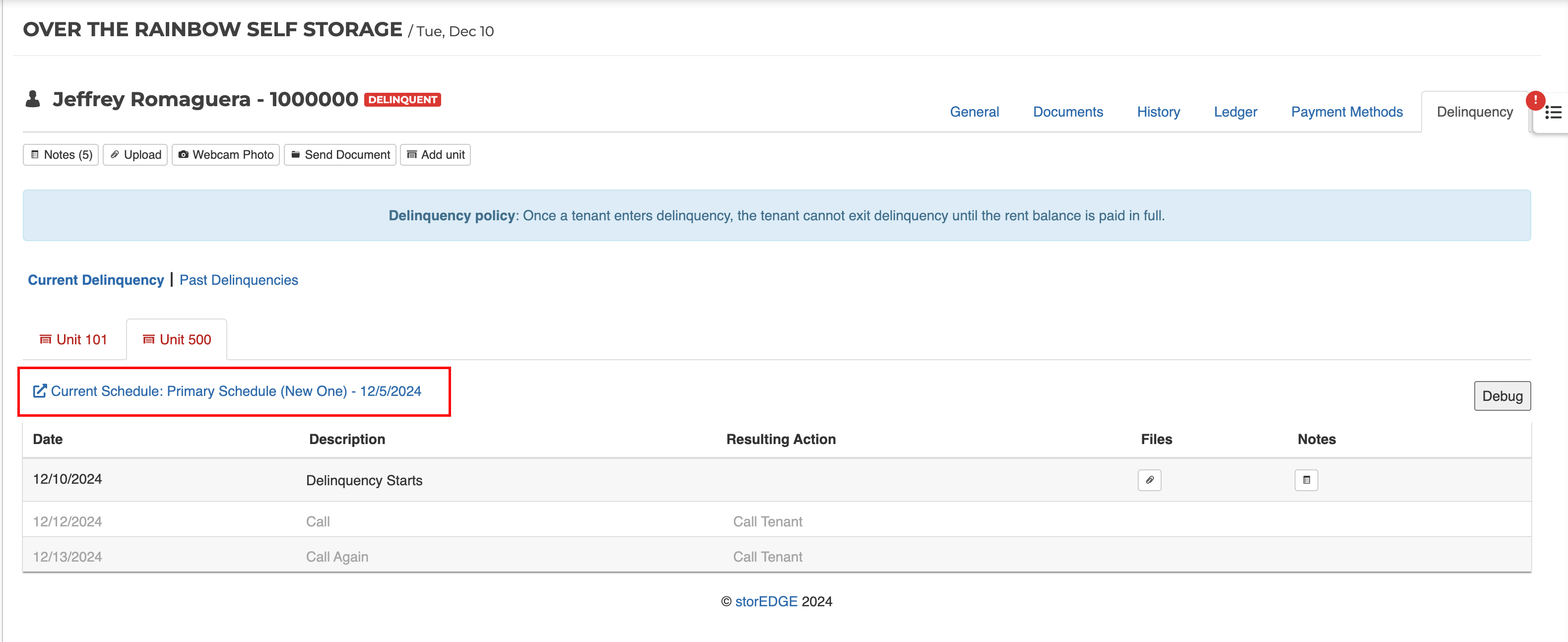Take a Webcam Photo
The image size is (1568, 642).
[226, 155]
